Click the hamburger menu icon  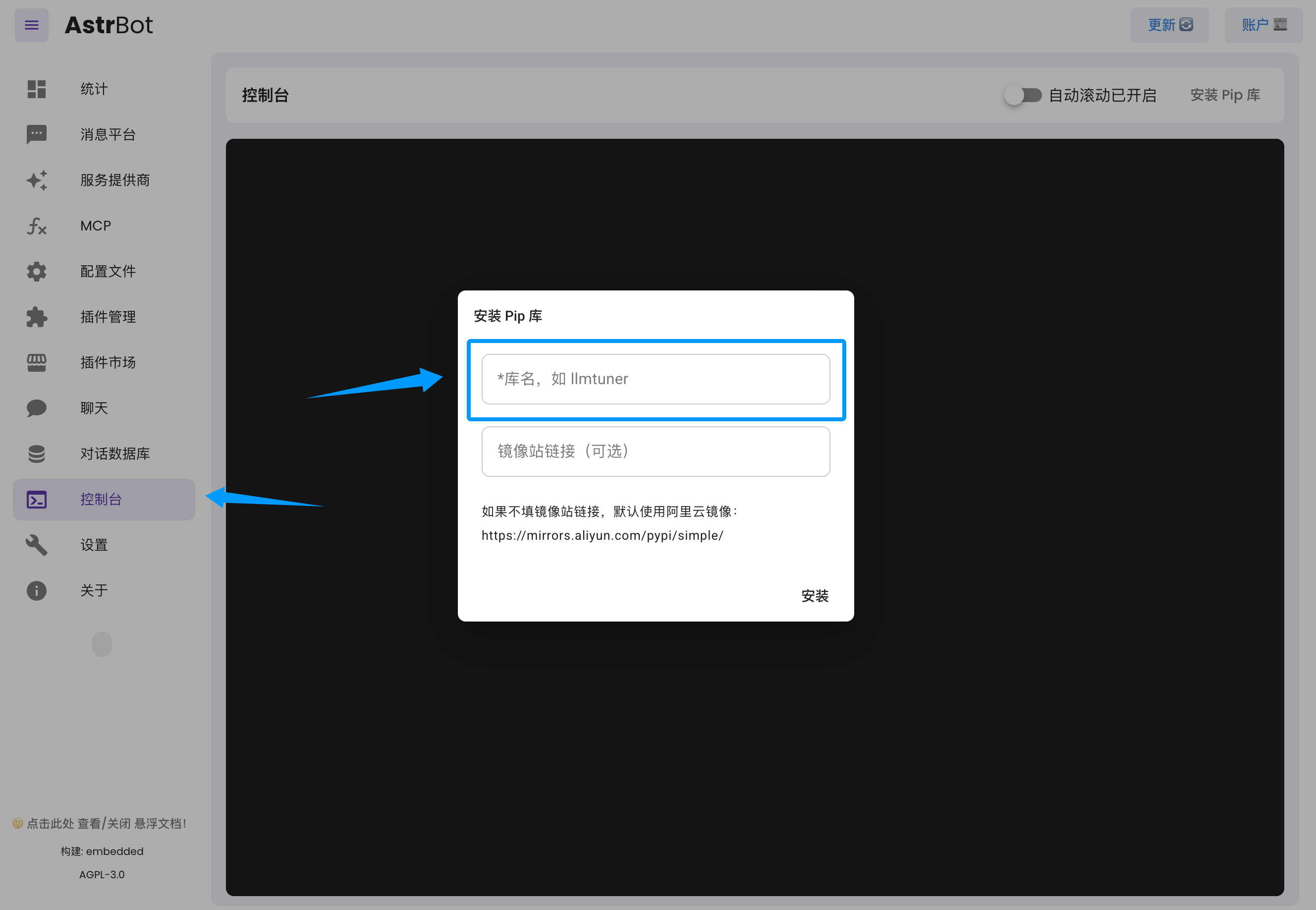coord(31,25)
